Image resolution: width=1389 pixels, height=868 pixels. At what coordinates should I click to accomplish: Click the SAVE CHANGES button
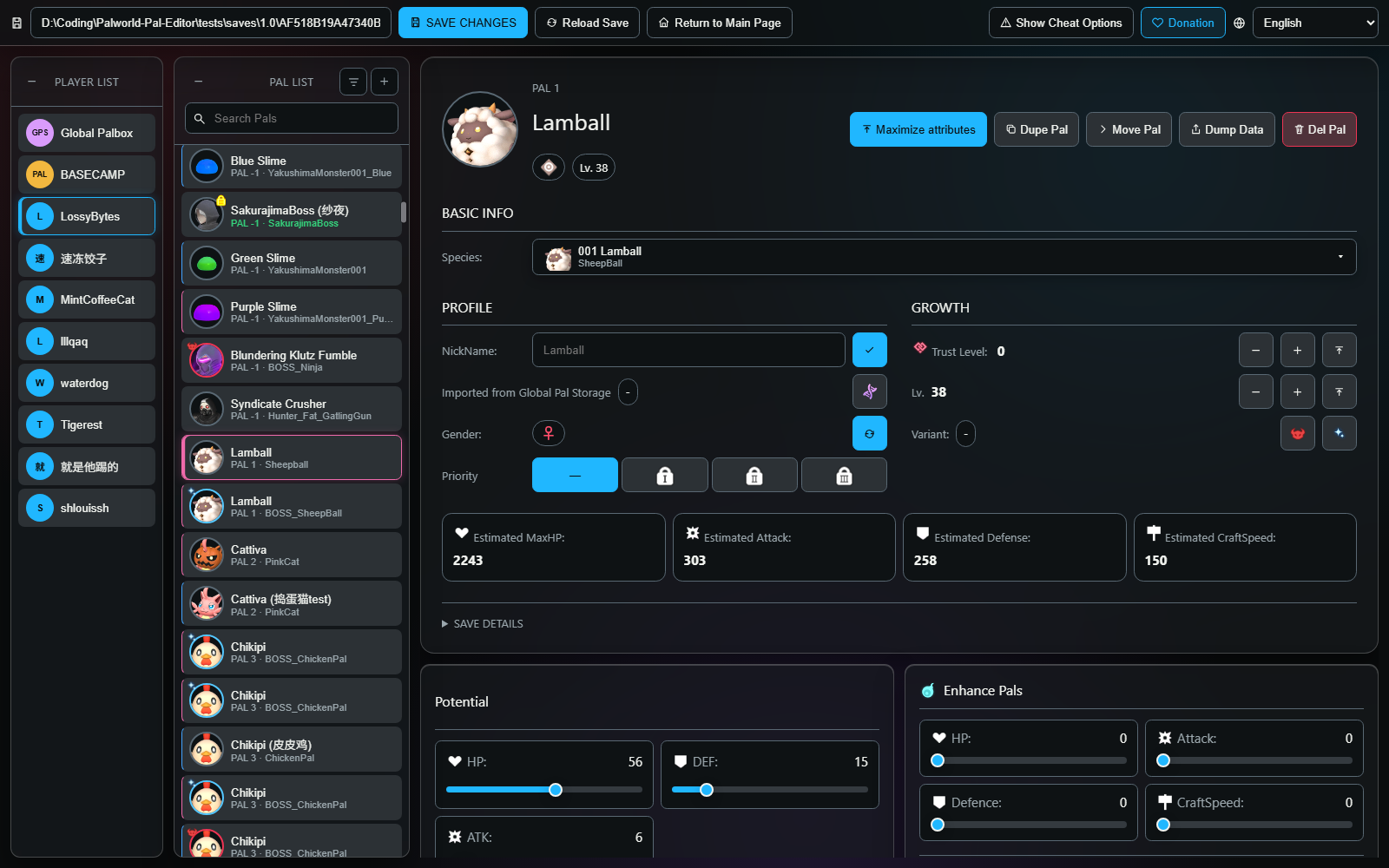(463, 23)
